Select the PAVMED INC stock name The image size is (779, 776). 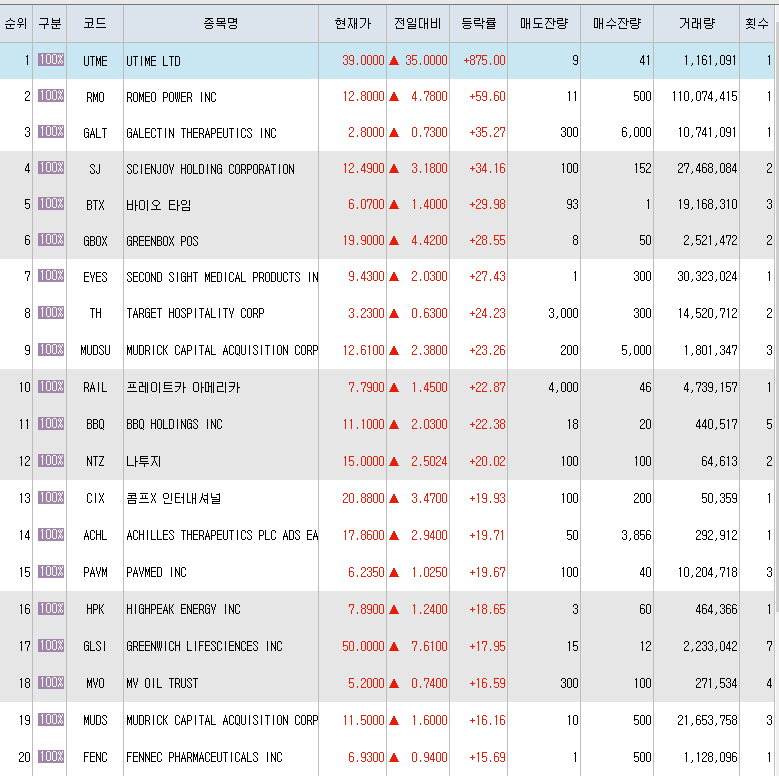[x=156, y=572]
